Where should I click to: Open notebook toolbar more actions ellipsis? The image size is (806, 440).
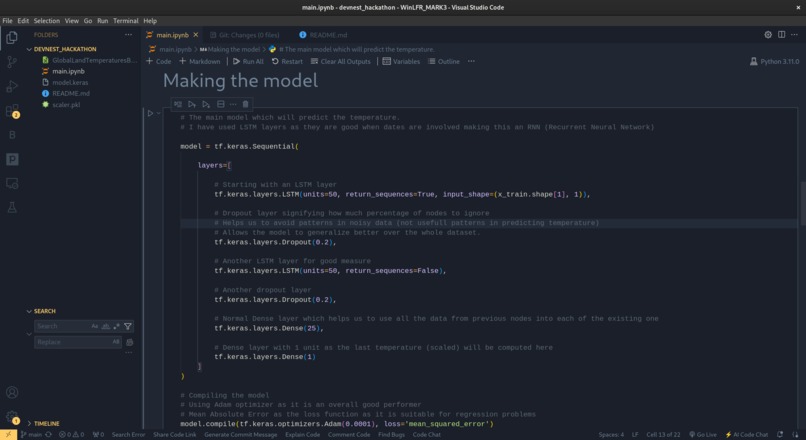pyautogui.click(x=471, y=61)
